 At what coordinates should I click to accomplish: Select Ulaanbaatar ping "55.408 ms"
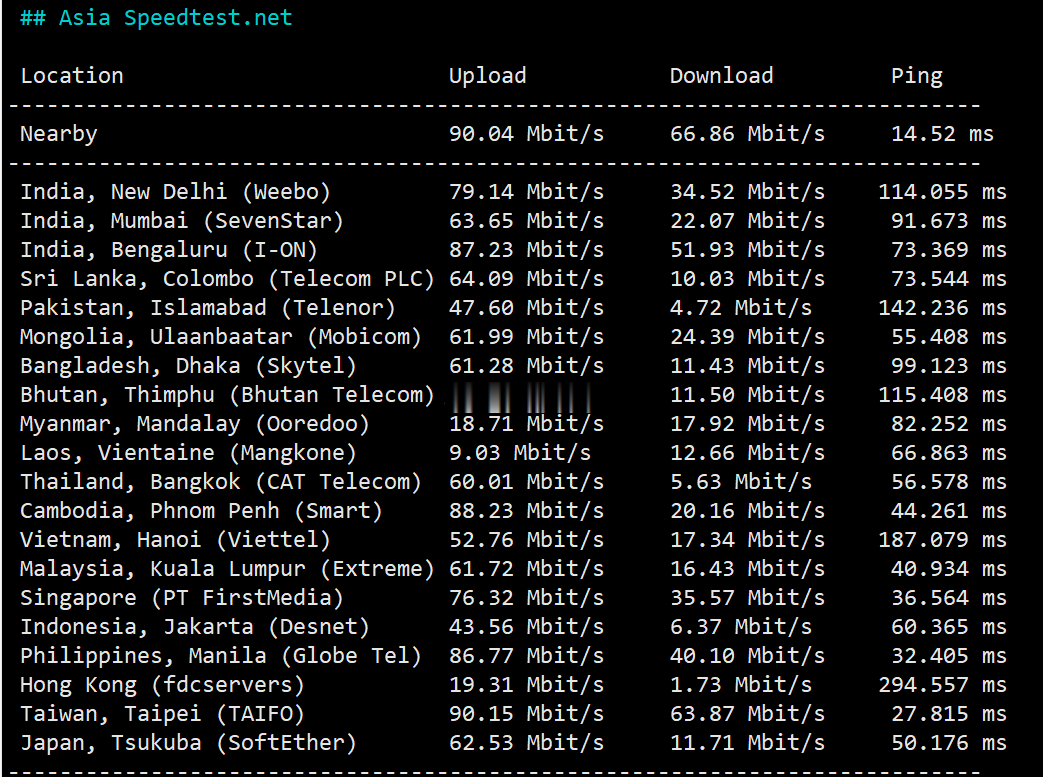click(x=949, y=337)
